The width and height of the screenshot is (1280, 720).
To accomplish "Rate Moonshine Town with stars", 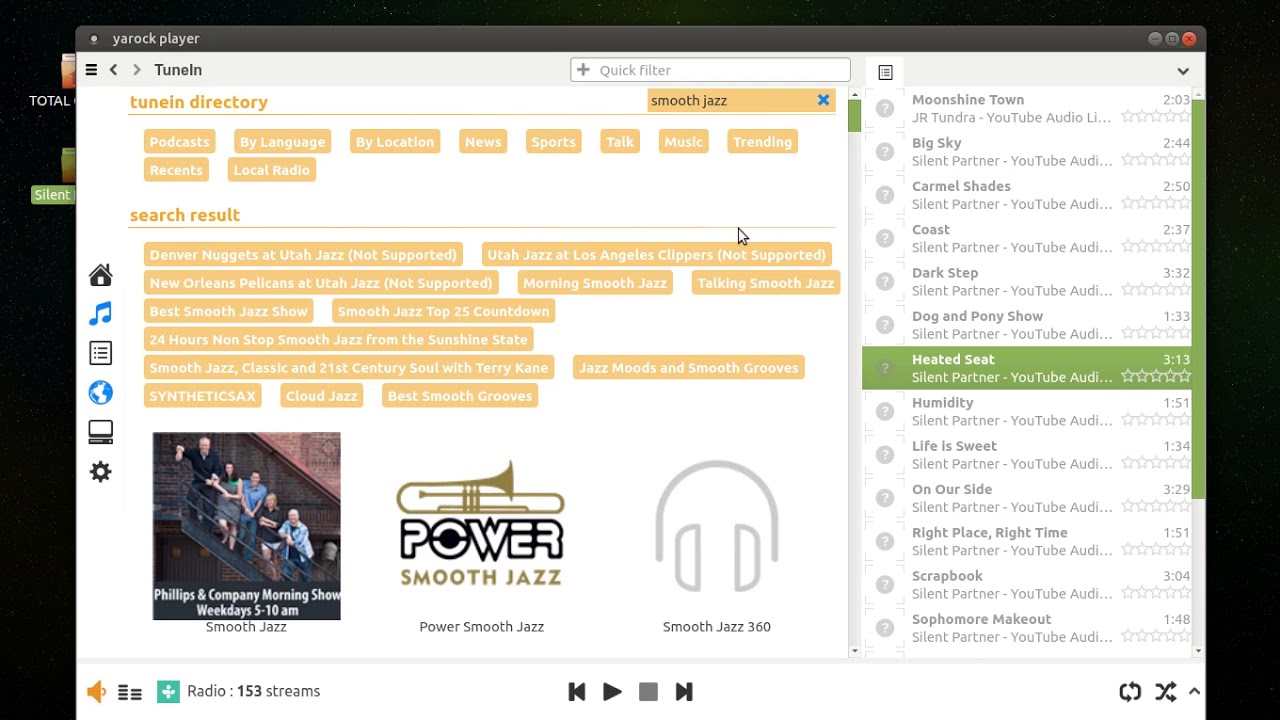I will coord(1156,117).
